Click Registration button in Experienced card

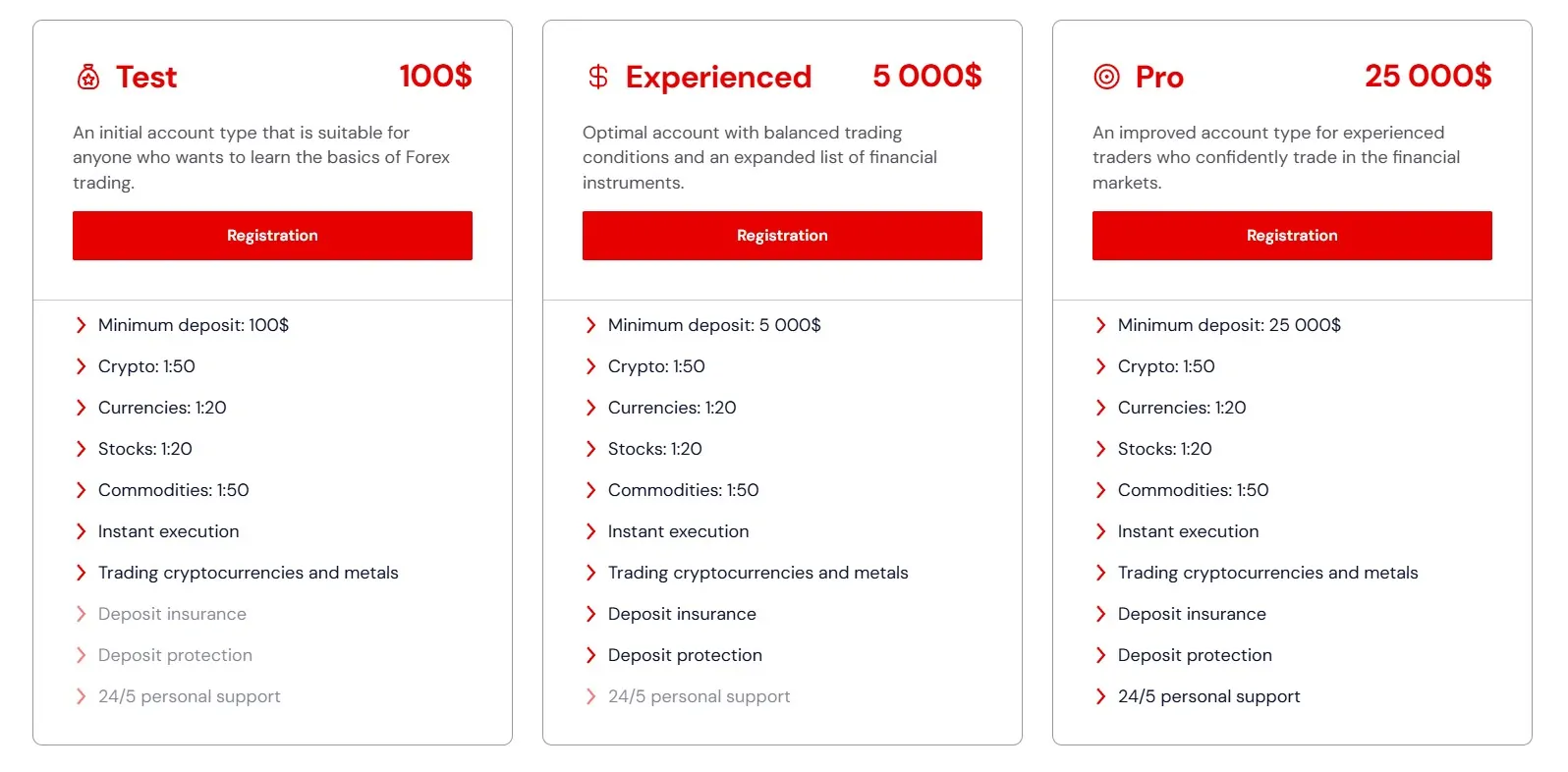pos(782,236)
